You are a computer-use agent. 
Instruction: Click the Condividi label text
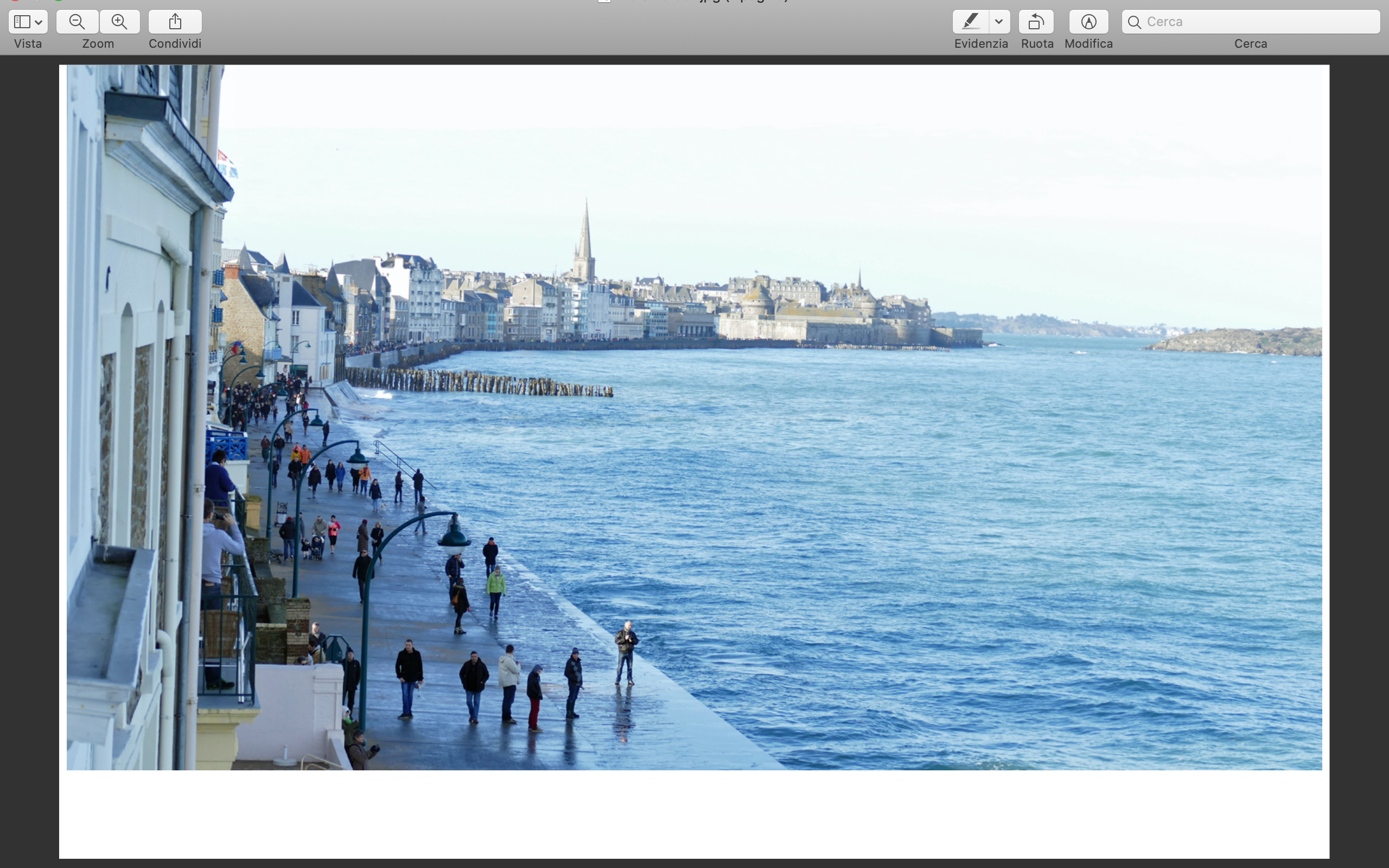tap(175, 43)
